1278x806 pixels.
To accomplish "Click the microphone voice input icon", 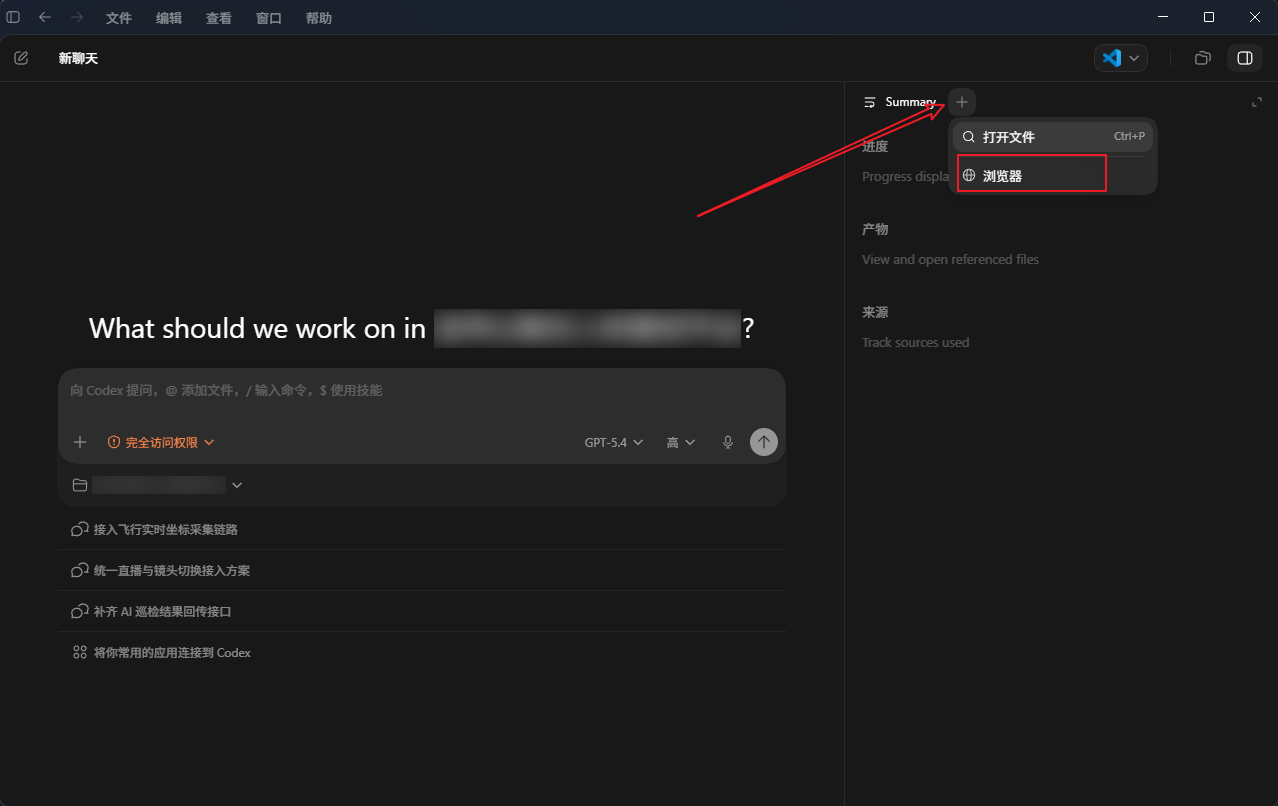I will tap(728, 442).
